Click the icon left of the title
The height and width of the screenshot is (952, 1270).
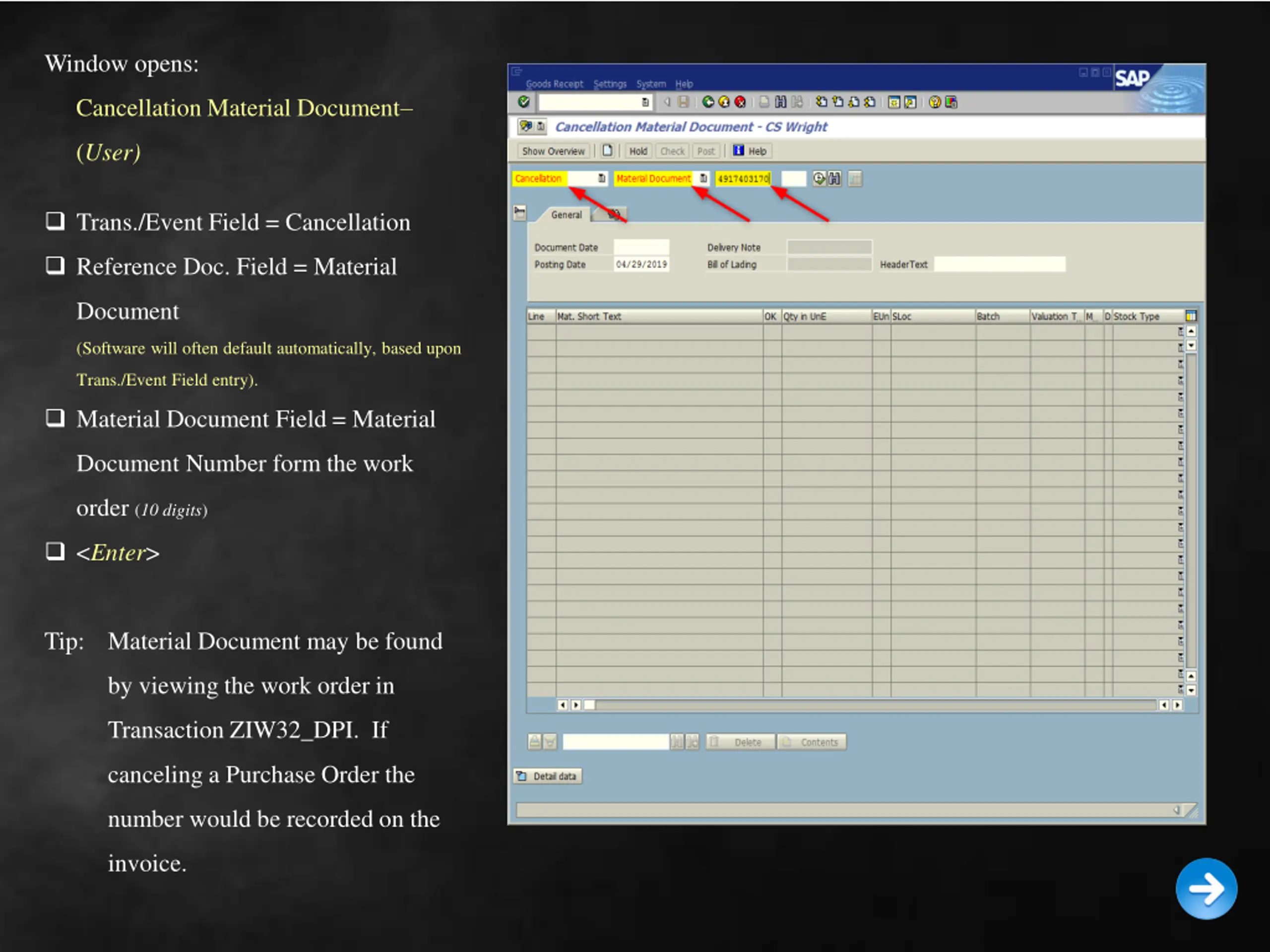525,126
